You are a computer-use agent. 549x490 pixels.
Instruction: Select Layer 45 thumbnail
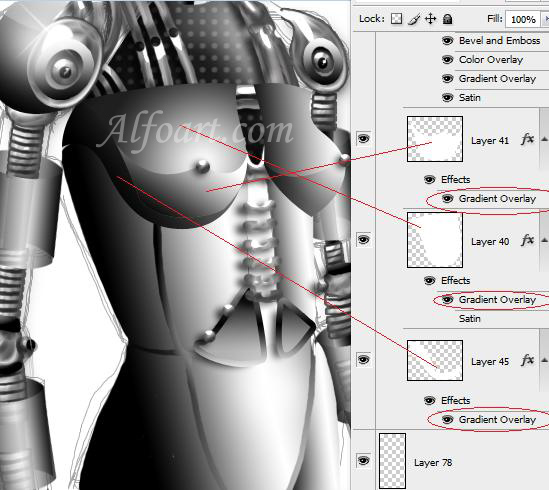point(435,360)
